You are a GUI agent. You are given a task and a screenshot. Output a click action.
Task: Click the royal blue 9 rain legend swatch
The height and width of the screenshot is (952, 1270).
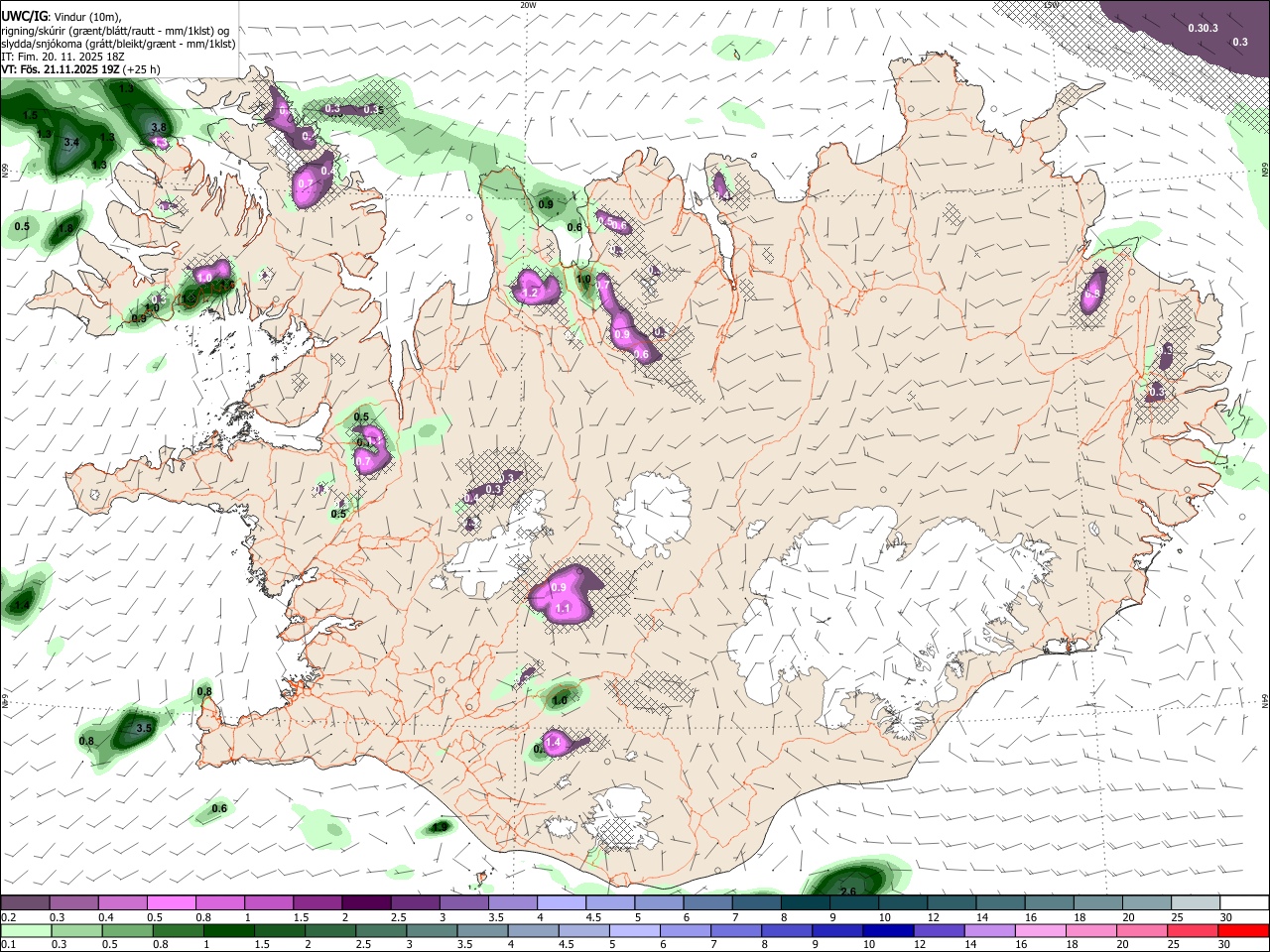(835, 930)
